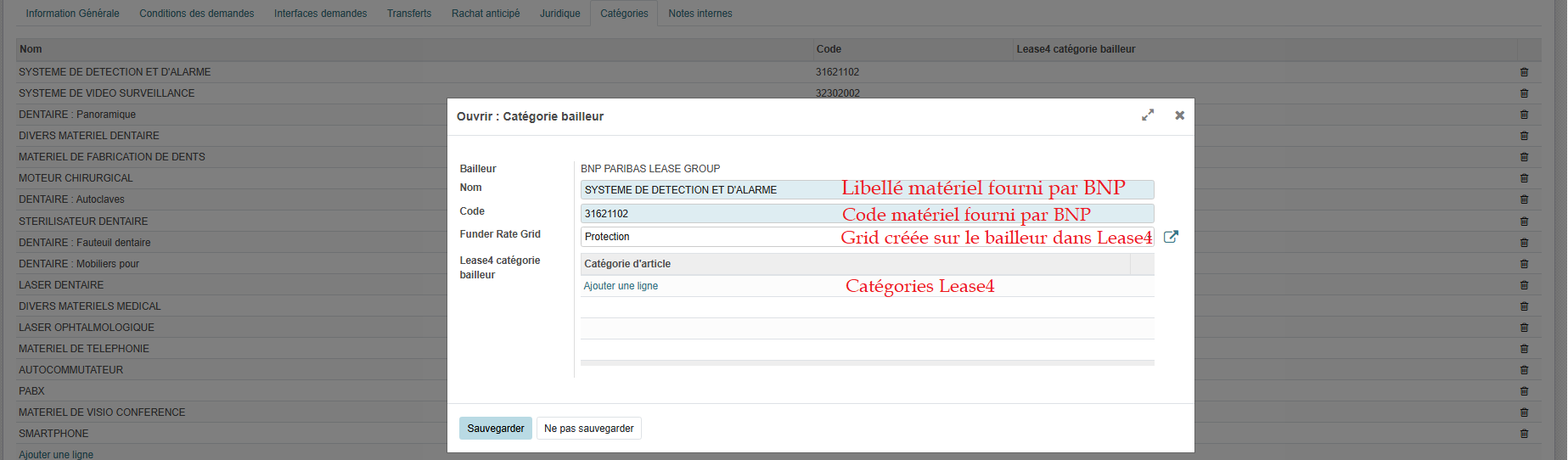Remove the PABX row with trash icon
The height and width of the screenshot is (460, 1568).
coord(1524,391)
